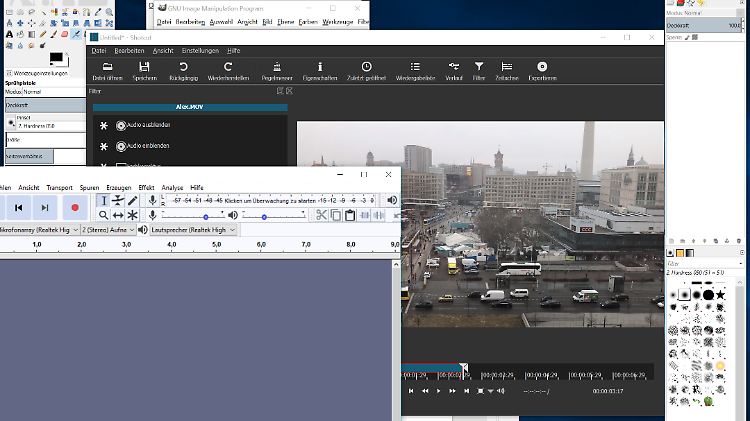750x421 pixels.
Task: Click Datei öffnen in Shotcut toolbar
Action: [108, 69]
